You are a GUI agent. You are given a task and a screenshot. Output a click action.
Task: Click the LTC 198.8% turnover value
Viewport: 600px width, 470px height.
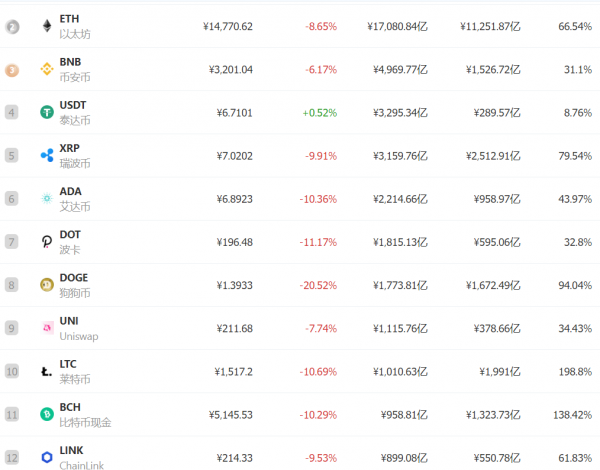coord(576,371)
